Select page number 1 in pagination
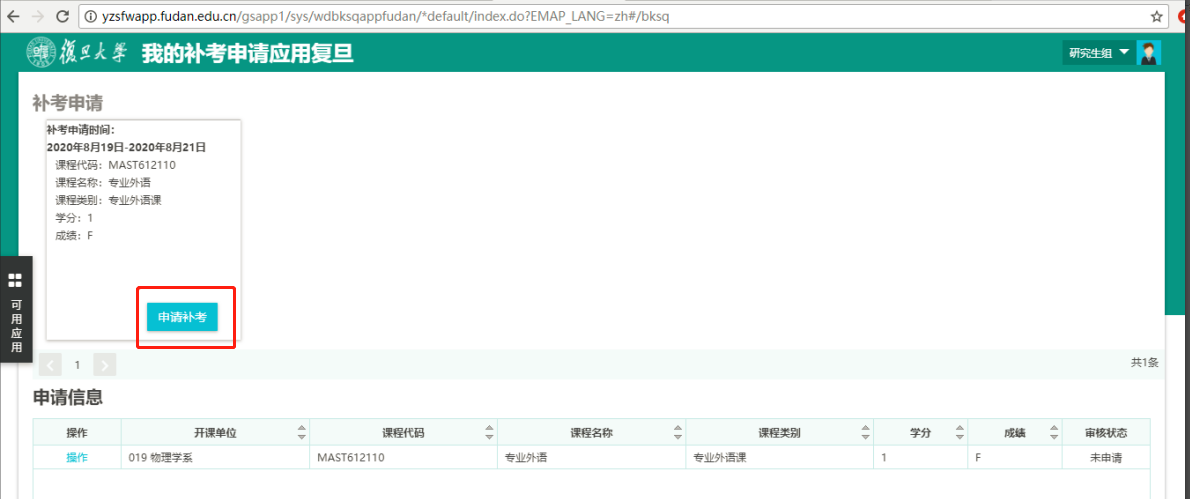The width and height of the screenshot is (1190, 499). coord(77,365)
